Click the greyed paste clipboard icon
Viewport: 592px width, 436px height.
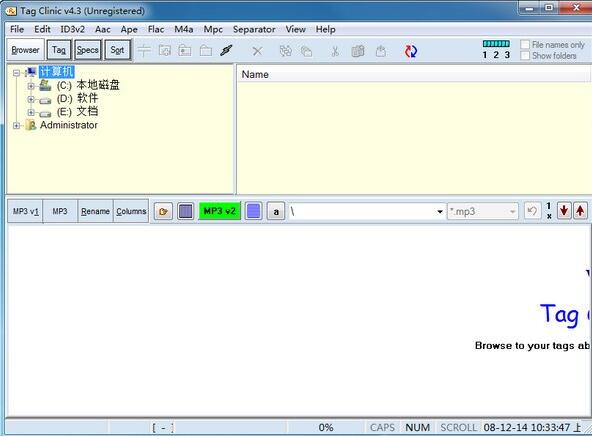[x=358, y=51]
